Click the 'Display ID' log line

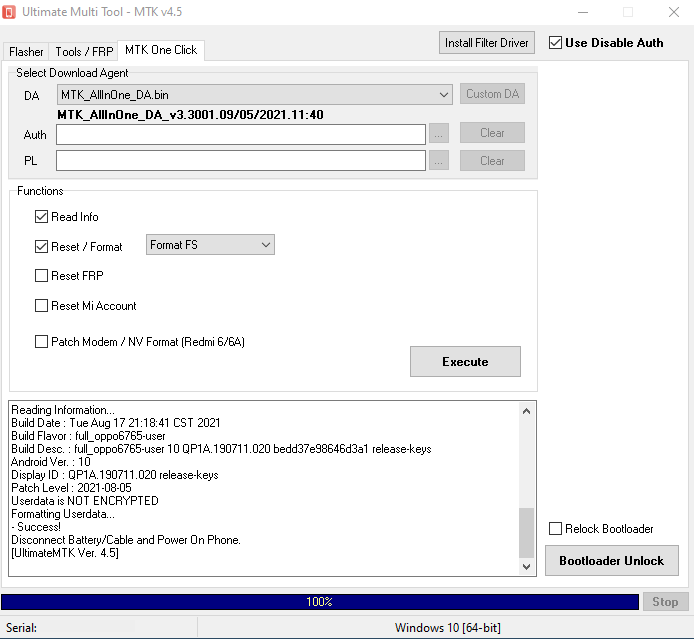pyautogui.click(x=115, y=475)
